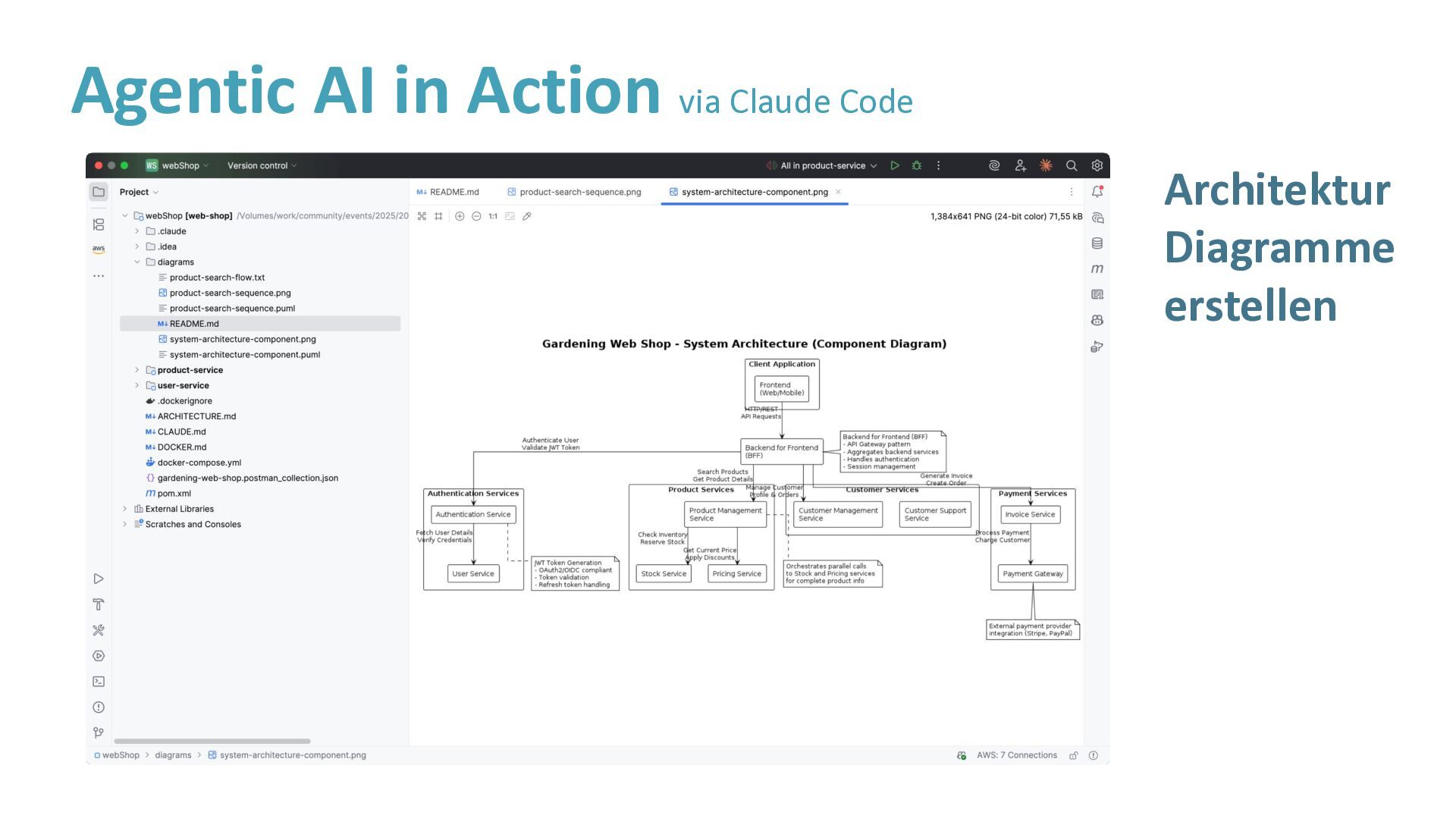Open system-architecture-component.puml in project tree
This screenshot has width=1456, height=819.
click(244, 355)
